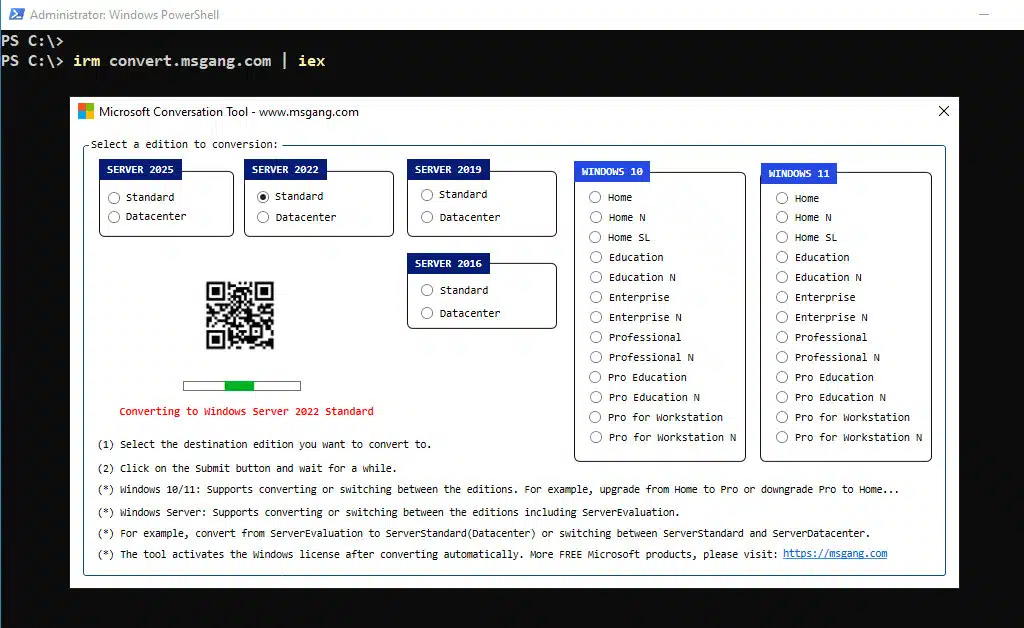Pick Windows 11 Education edition

(x=782, y=258)
